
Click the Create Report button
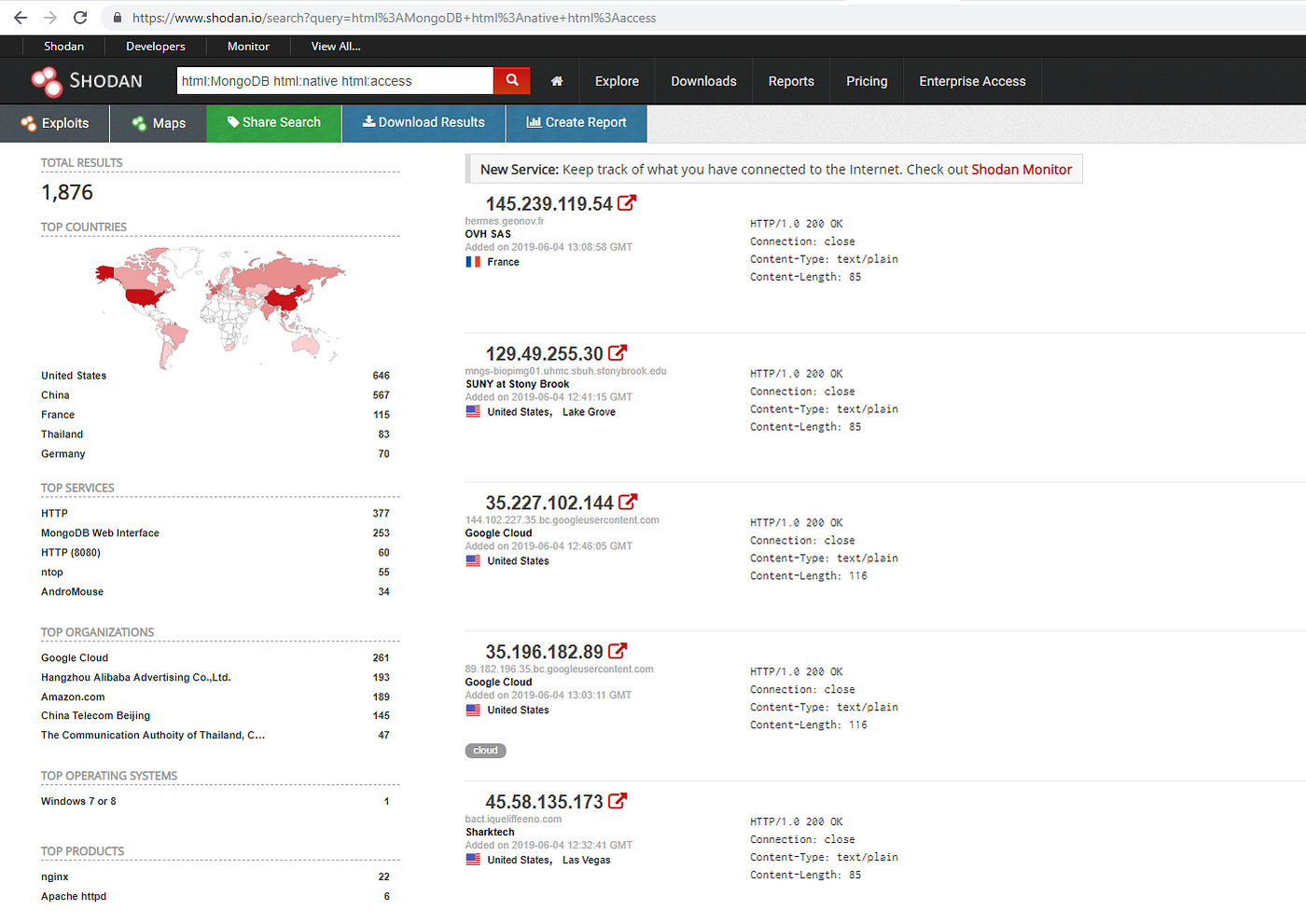(577, 123)
